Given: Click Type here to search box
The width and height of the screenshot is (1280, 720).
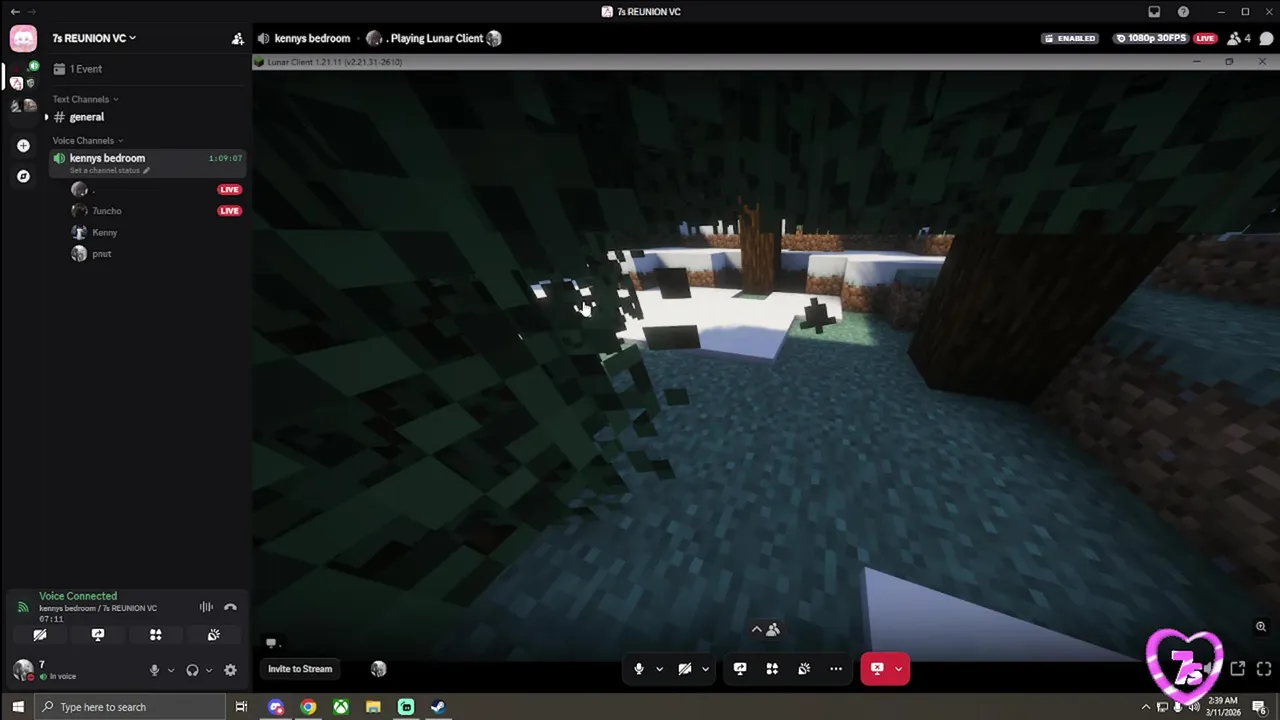Looking at the screenshot, I should 130,707.
